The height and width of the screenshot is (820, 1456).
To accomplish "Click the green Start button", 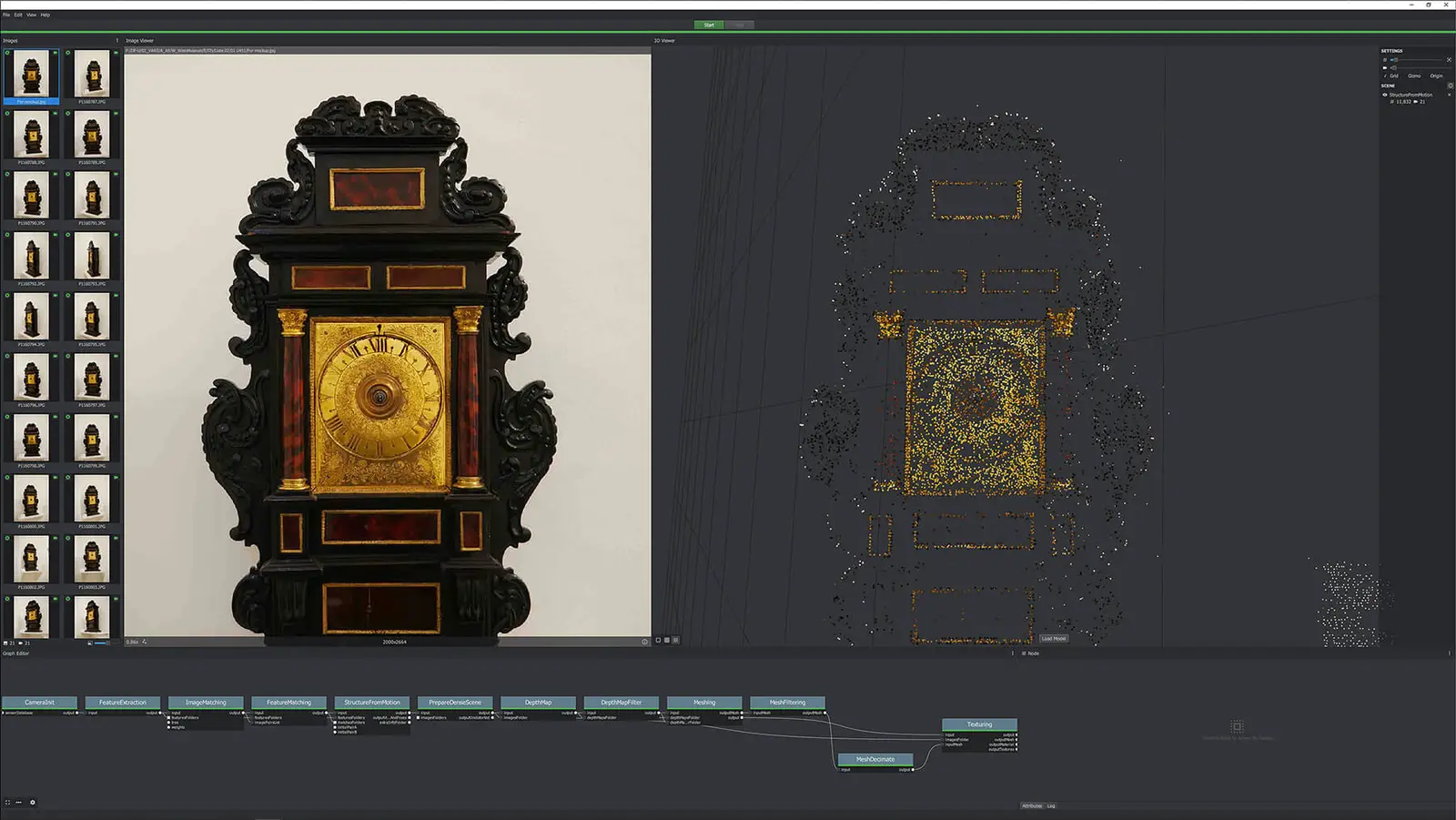I will 709,25.
